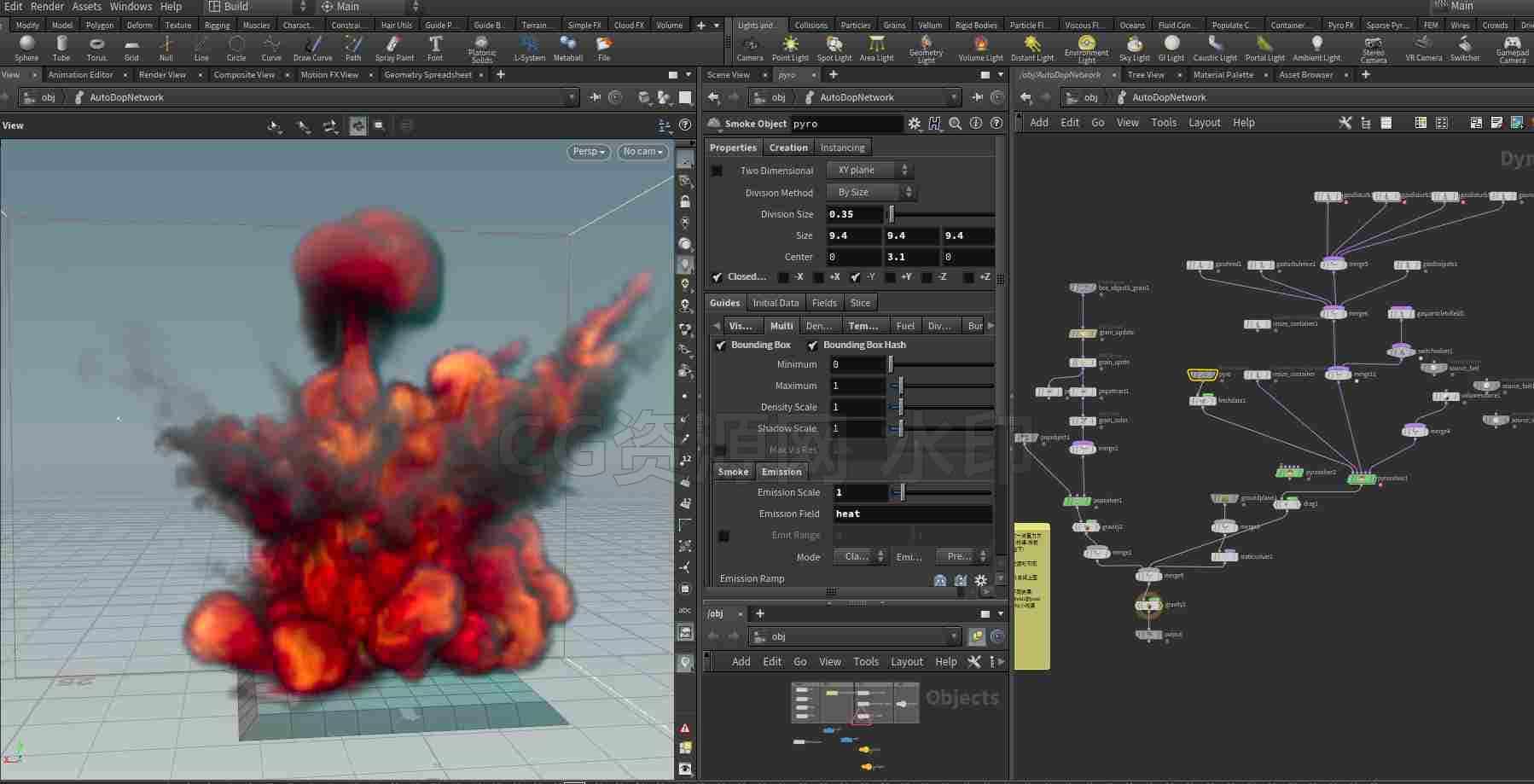The width and height of the screenshot is (1534, 784).
Task: Open the No cam camera dropdown
Action: (642, 152)
